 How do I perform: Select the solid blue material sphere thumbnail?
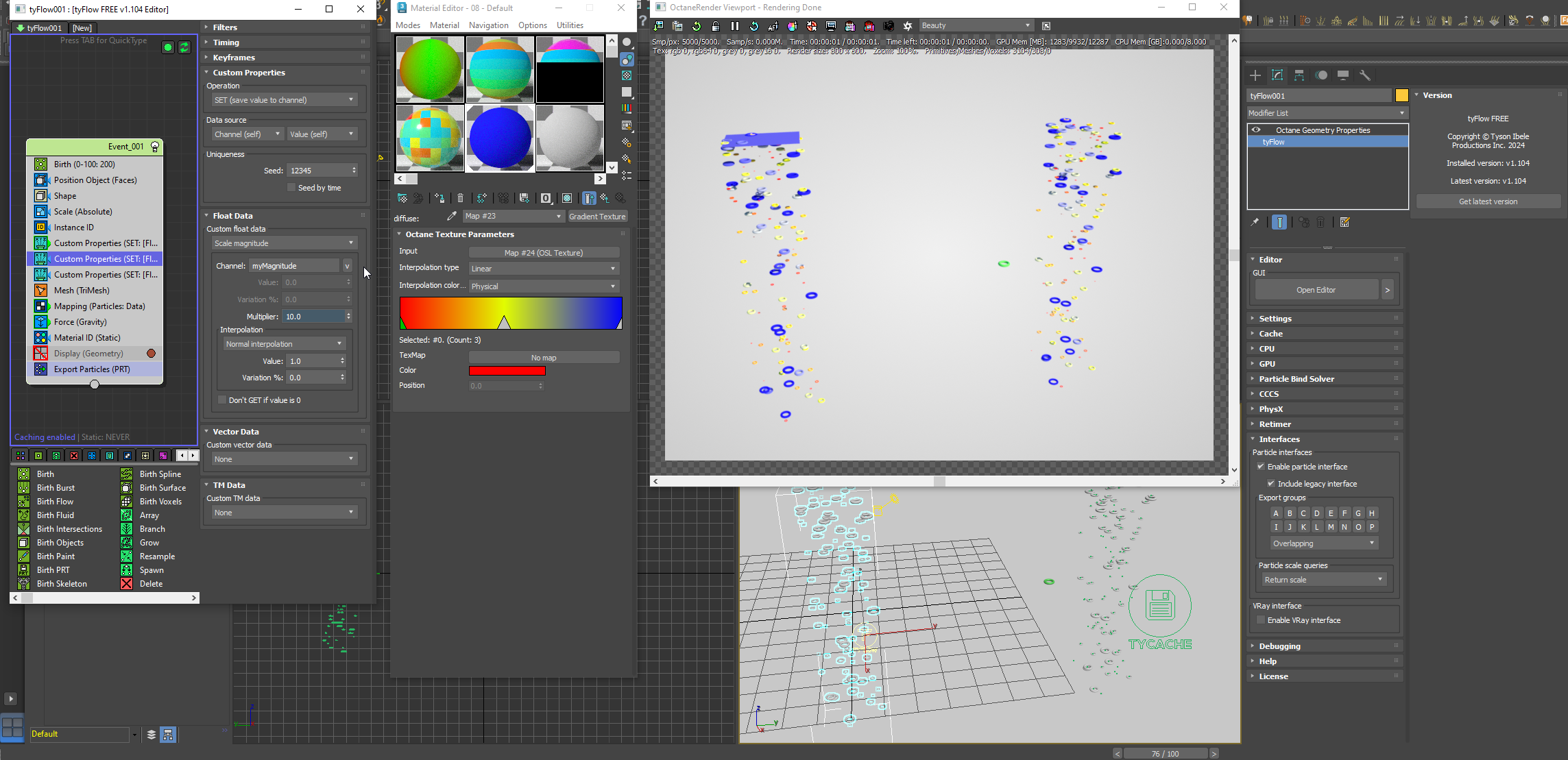(x=500, y=137)
